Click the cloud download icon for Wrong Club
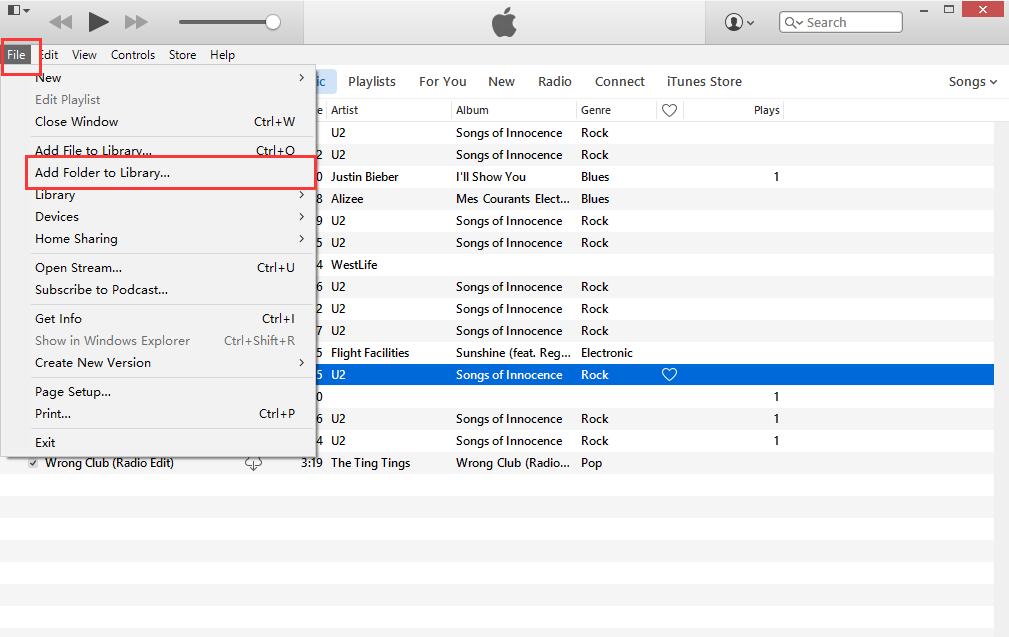The height and width of the screenshot is (637, 1009). click(x=253, y=463)
